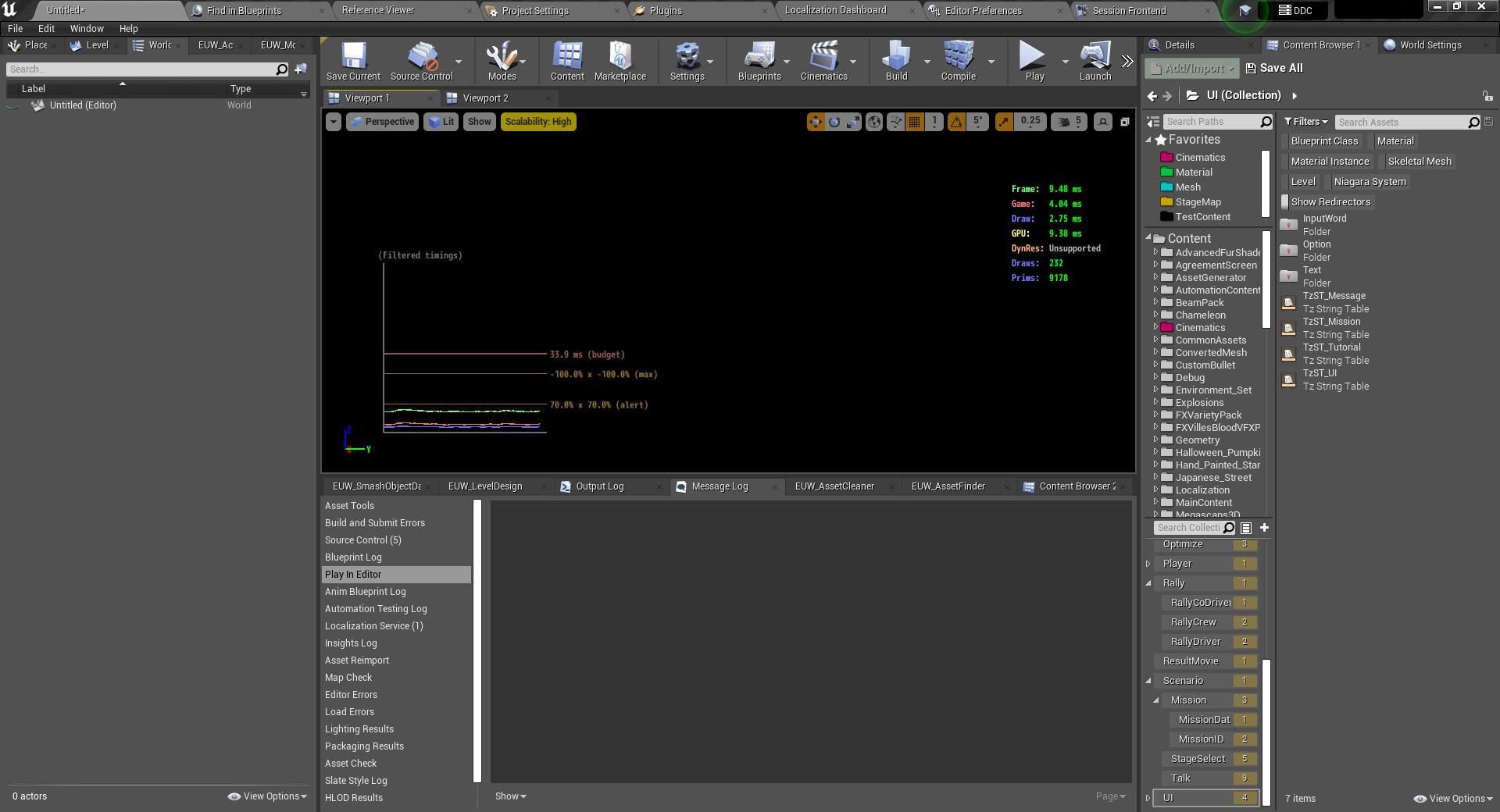
Task: Open the Settings toolbar icon
Action: 687,61
